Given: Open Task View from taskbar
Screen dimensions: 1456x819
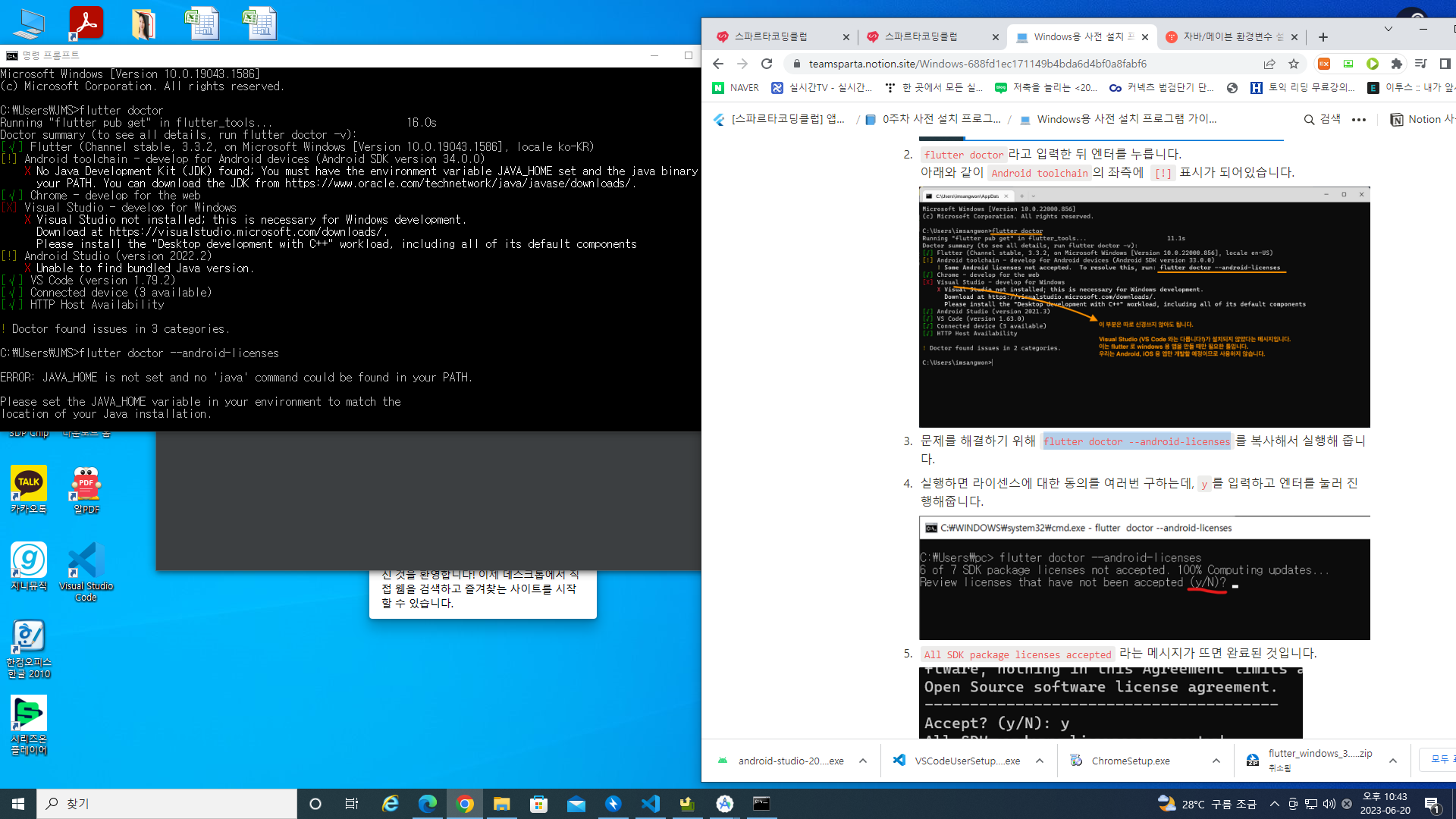Looking at the screenshot, I should (352, 804).
